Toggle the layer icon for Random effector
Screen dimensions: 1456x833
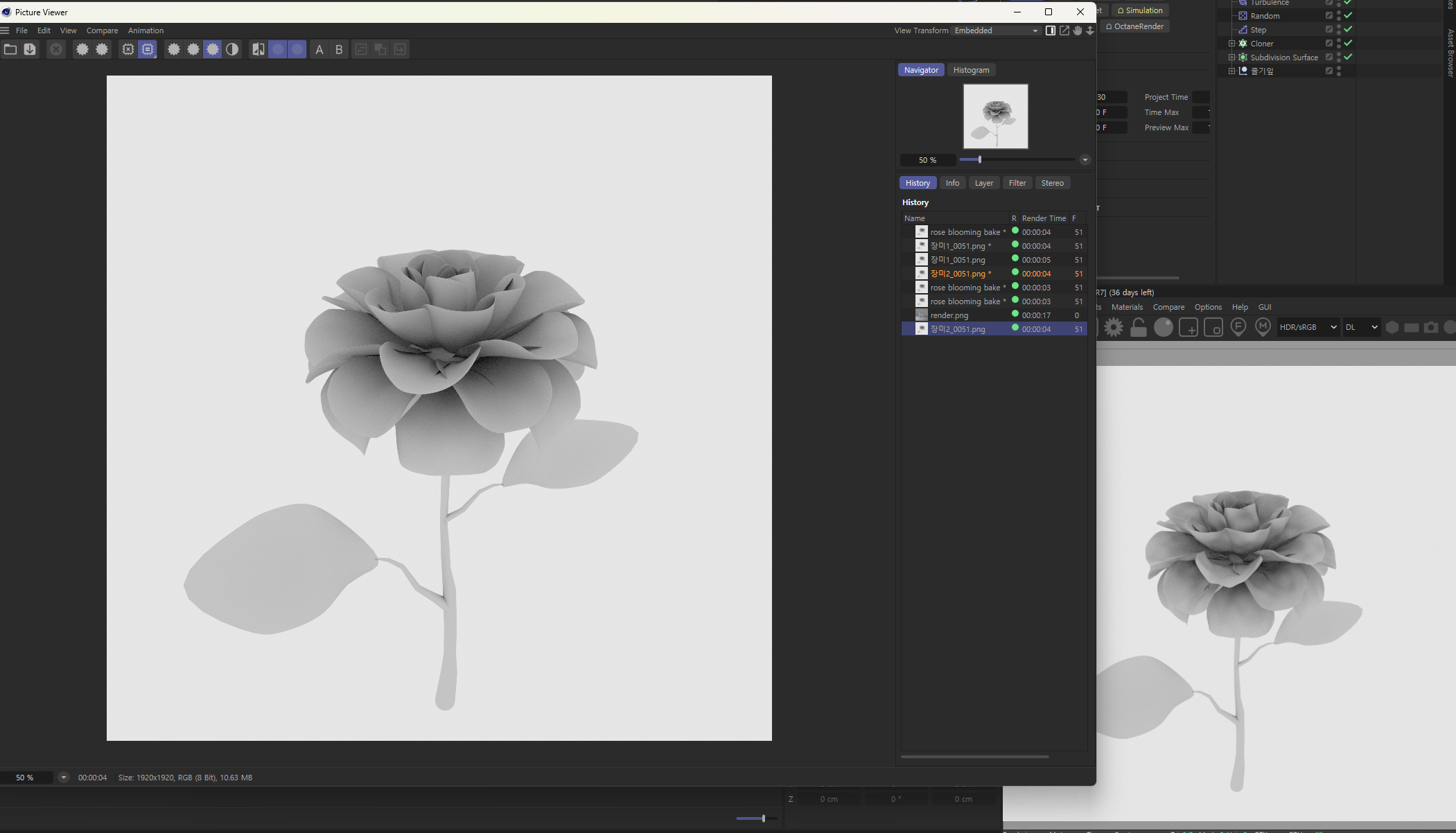(1329, 15)
